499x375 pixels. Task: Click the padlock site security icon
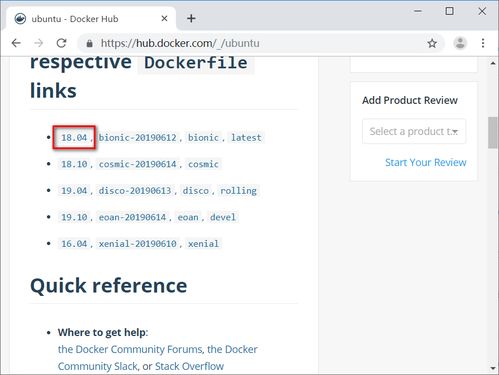tap(89, 43)
